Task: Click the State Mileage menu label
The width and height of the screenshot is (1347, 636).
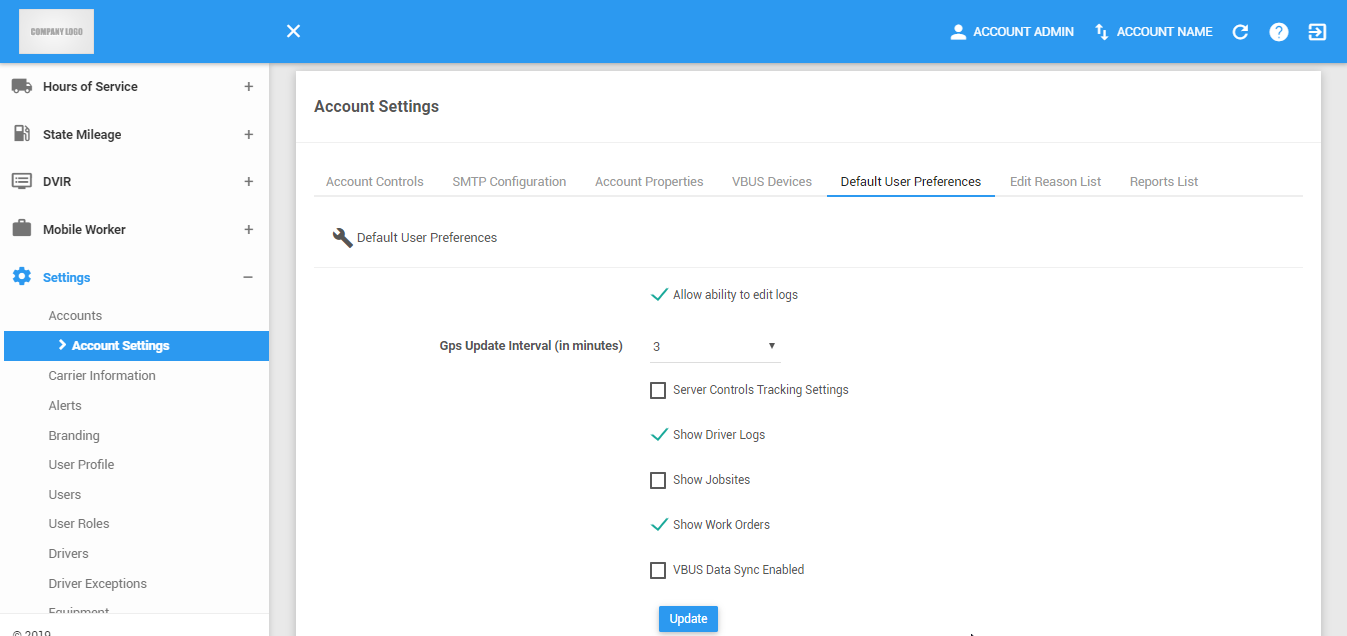Action: 82,135
